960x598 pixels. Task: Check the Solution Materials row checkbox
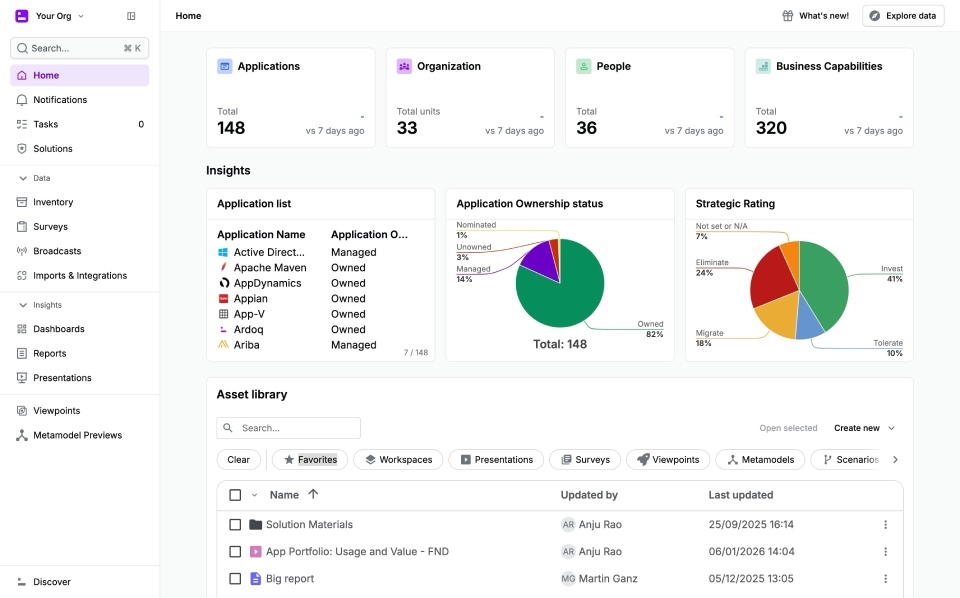(x=235, y=525)
